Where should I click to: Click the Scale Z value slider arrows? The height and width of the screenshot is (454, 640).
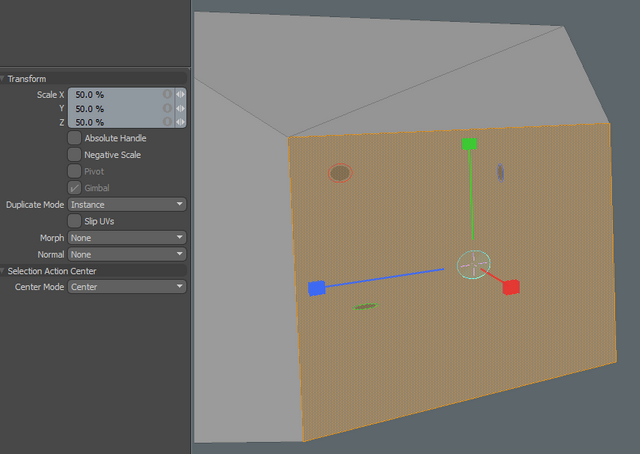point(180,122)
